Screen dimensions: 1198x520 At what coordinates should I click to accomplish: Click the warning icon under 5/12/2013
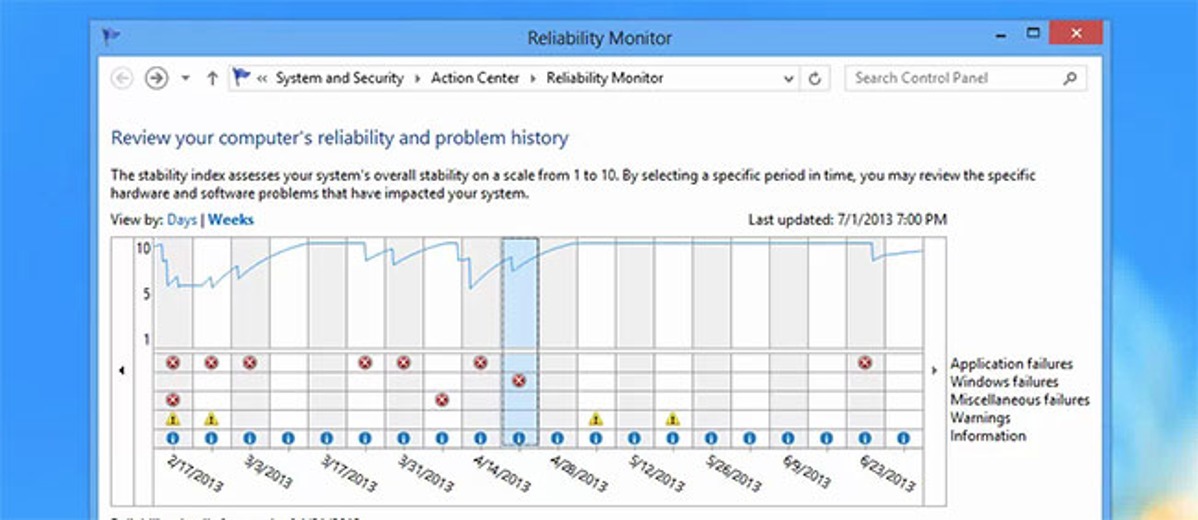pos(672,419)
